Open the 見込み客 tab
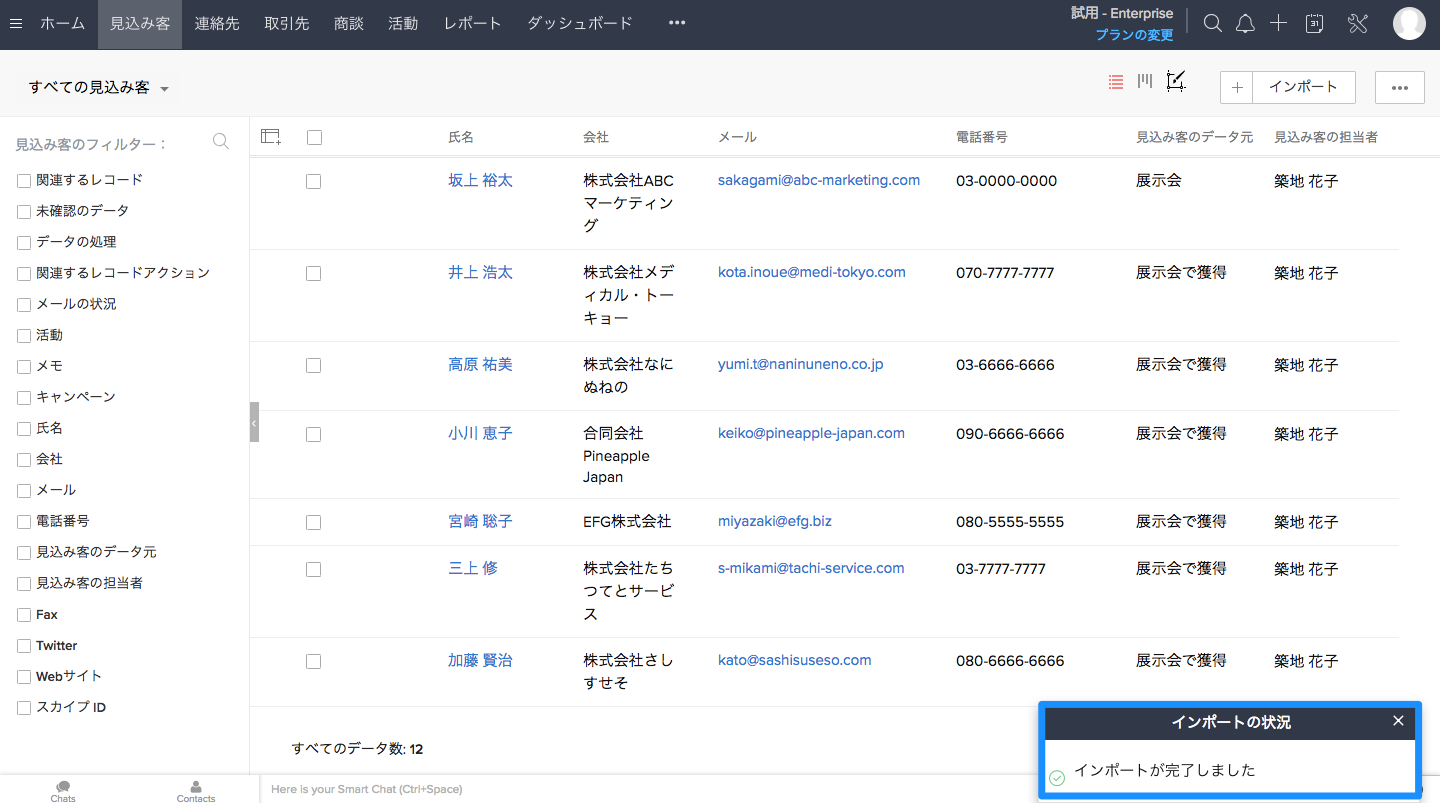Image resolution: width=1440 pixels, height=803 pixels. point(140,24)
